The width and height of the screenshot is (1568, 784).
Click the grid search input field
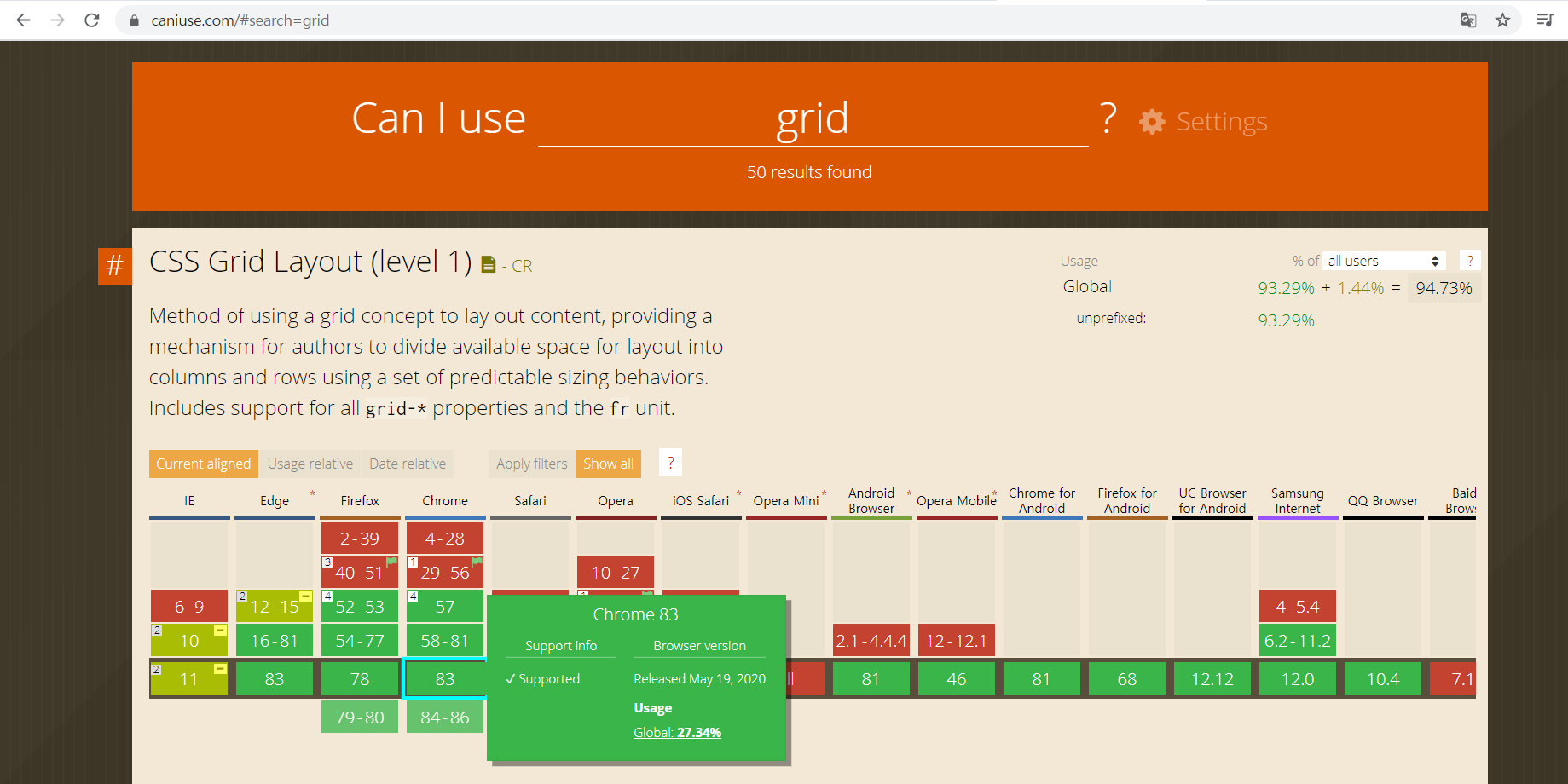point(813,118)
